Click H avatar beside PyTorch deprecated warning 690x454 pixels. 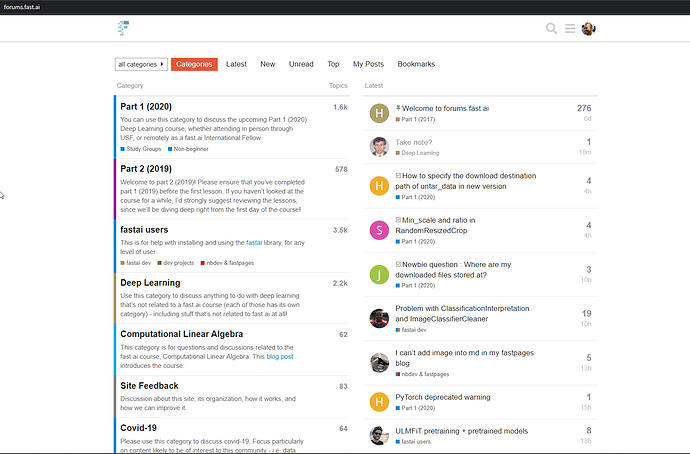click(x=379, y=402)
